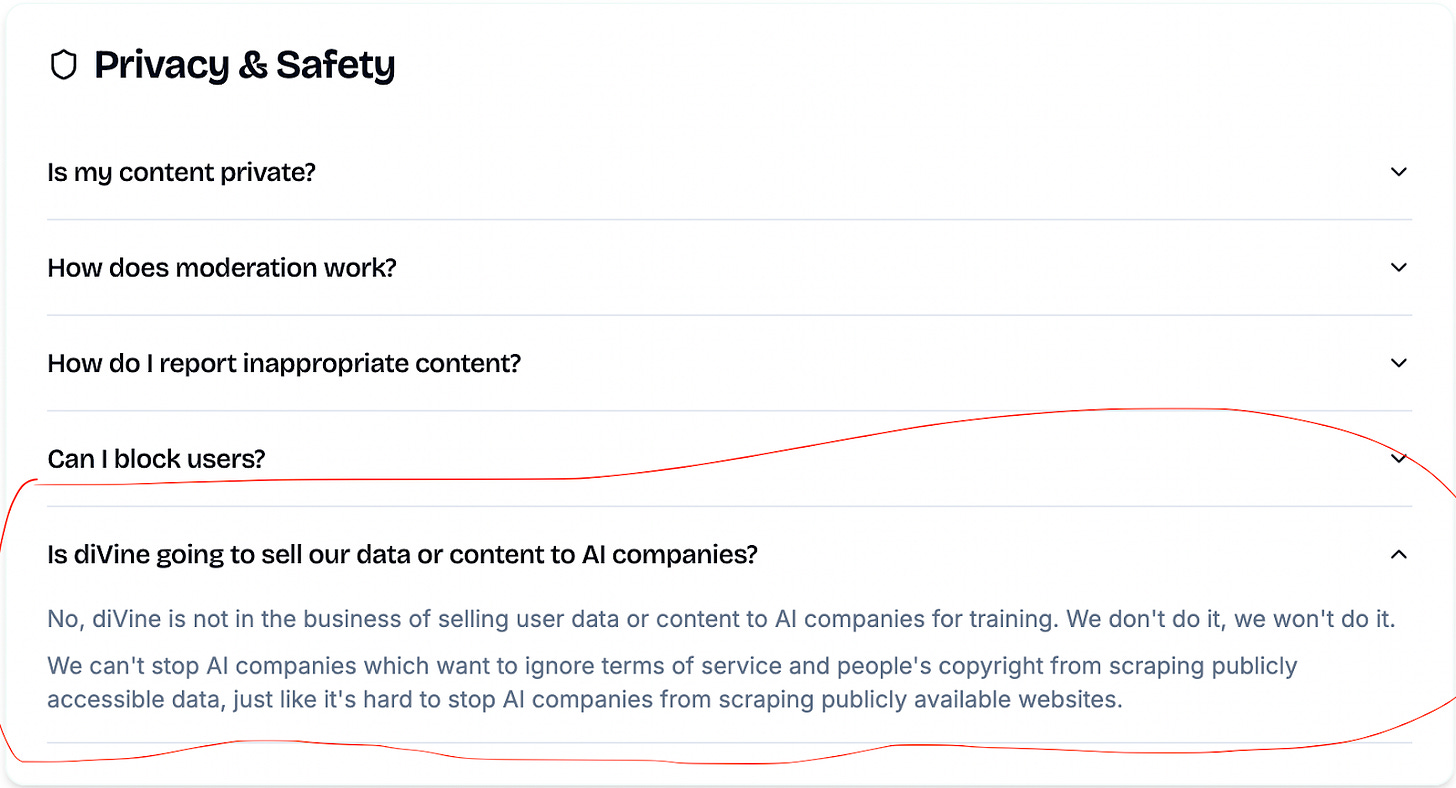Image resolution: width=1456 pixels, height=788 pixels.
Task: Click the 'How do I report inappropriate content?' label
Action: click(x=283, y=363)
